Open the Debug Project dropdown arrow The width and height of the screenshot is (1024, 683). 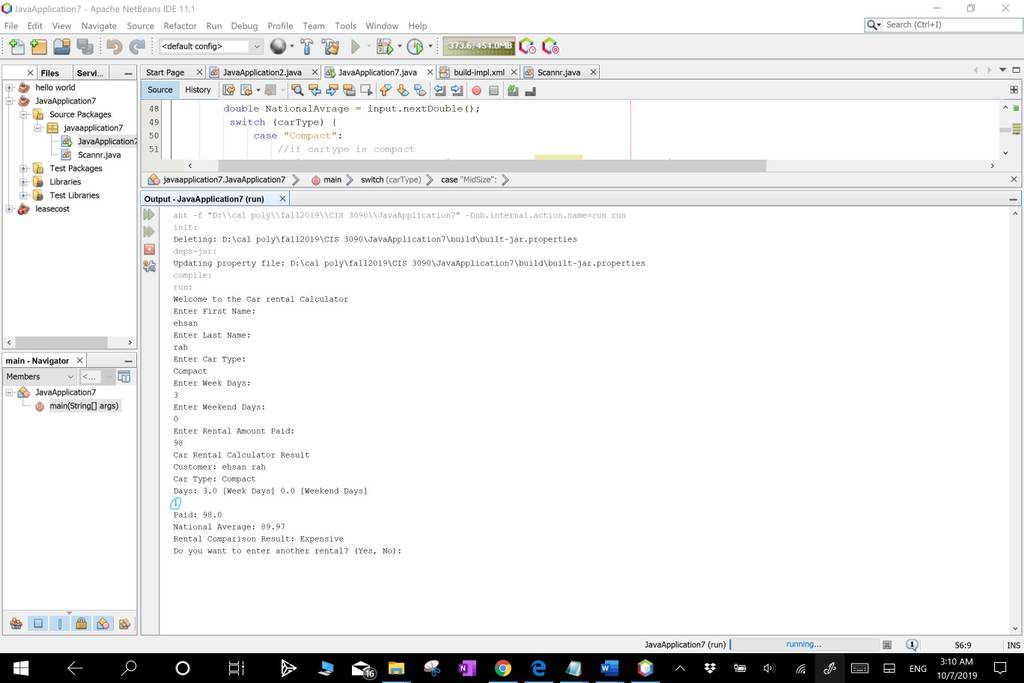tap(399, 46)
